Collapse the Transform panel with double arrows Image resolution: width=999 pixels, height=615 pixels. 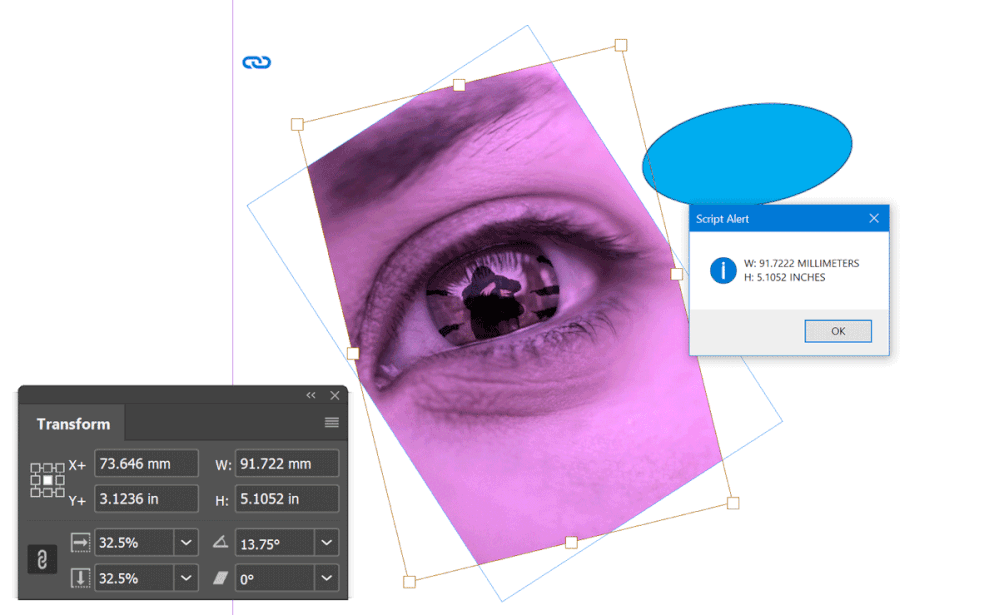[311, 395]
